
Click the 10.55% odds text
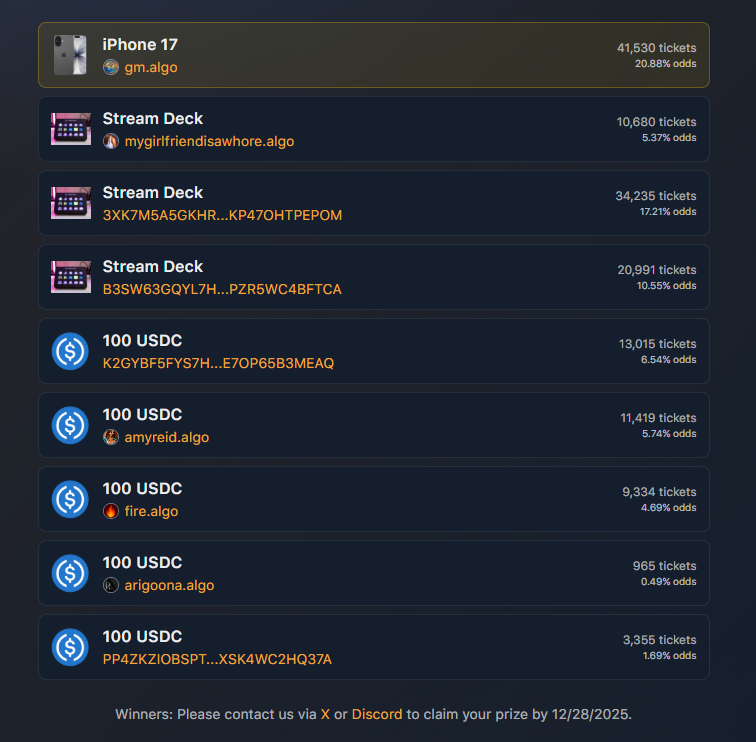[666, 286]
